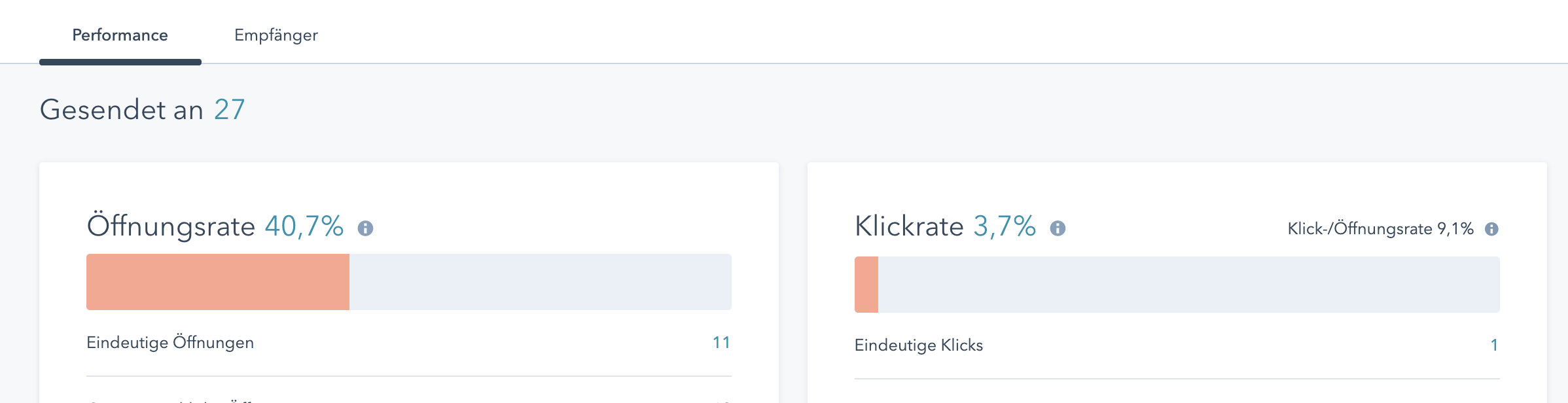Click the Klickrate heading
The image size is (1568, 403).
click(x=909, y=226)
